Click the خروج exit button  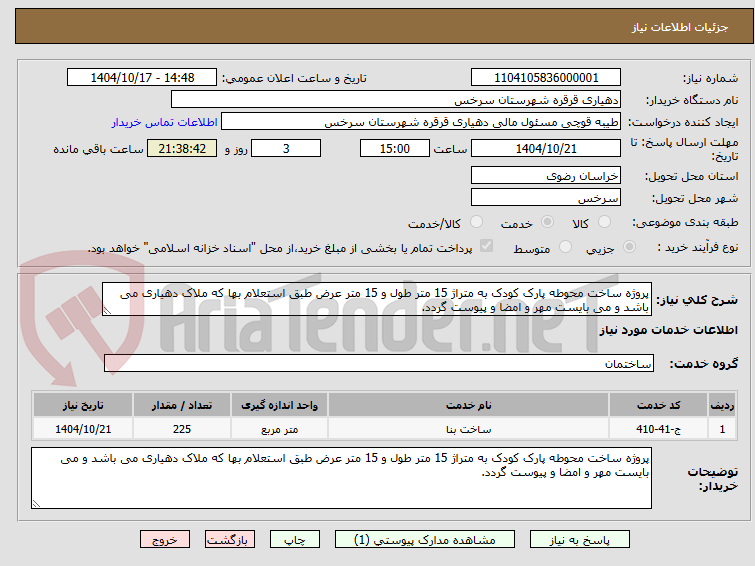(x=165, y=540)
